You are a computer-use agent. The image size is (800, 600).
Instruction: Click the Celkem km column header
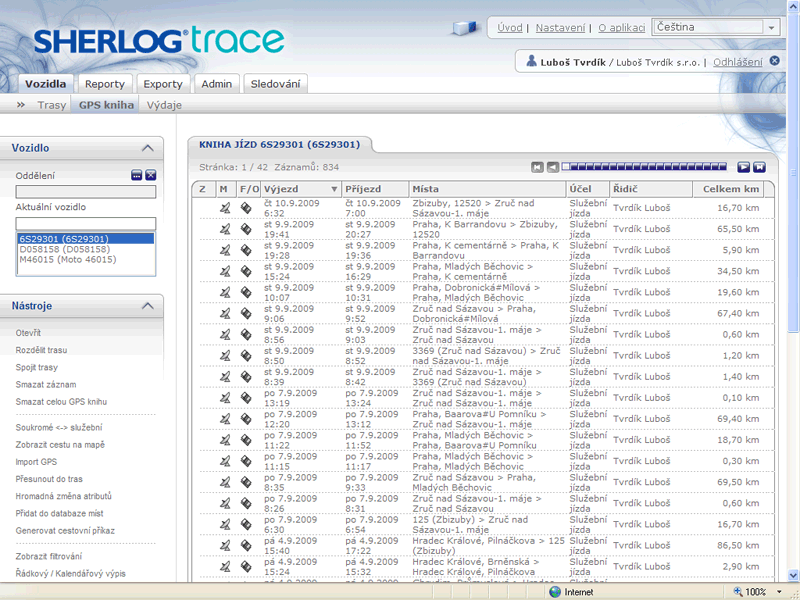(731, 189)
